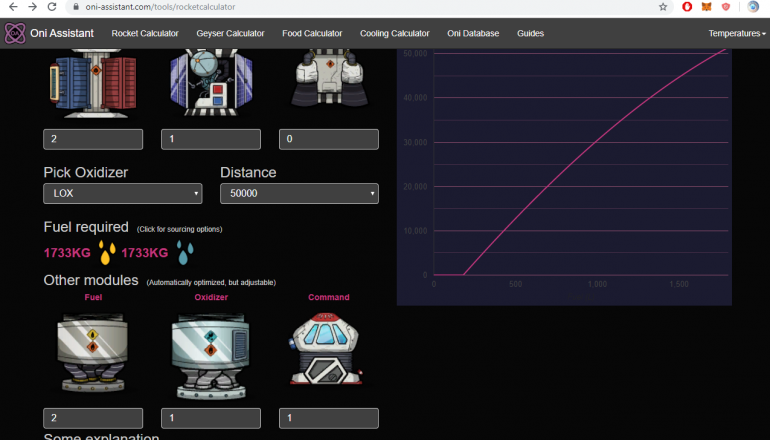The image size is (770, 440).
Task: Reload the page with the refresh icon
Action: [52, 7]
